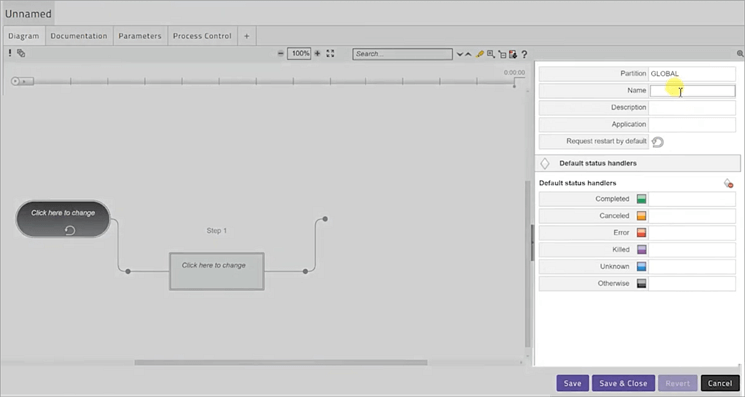Jump to next search result down arrow
745x397 pixels.
click(x=459, y=54)
